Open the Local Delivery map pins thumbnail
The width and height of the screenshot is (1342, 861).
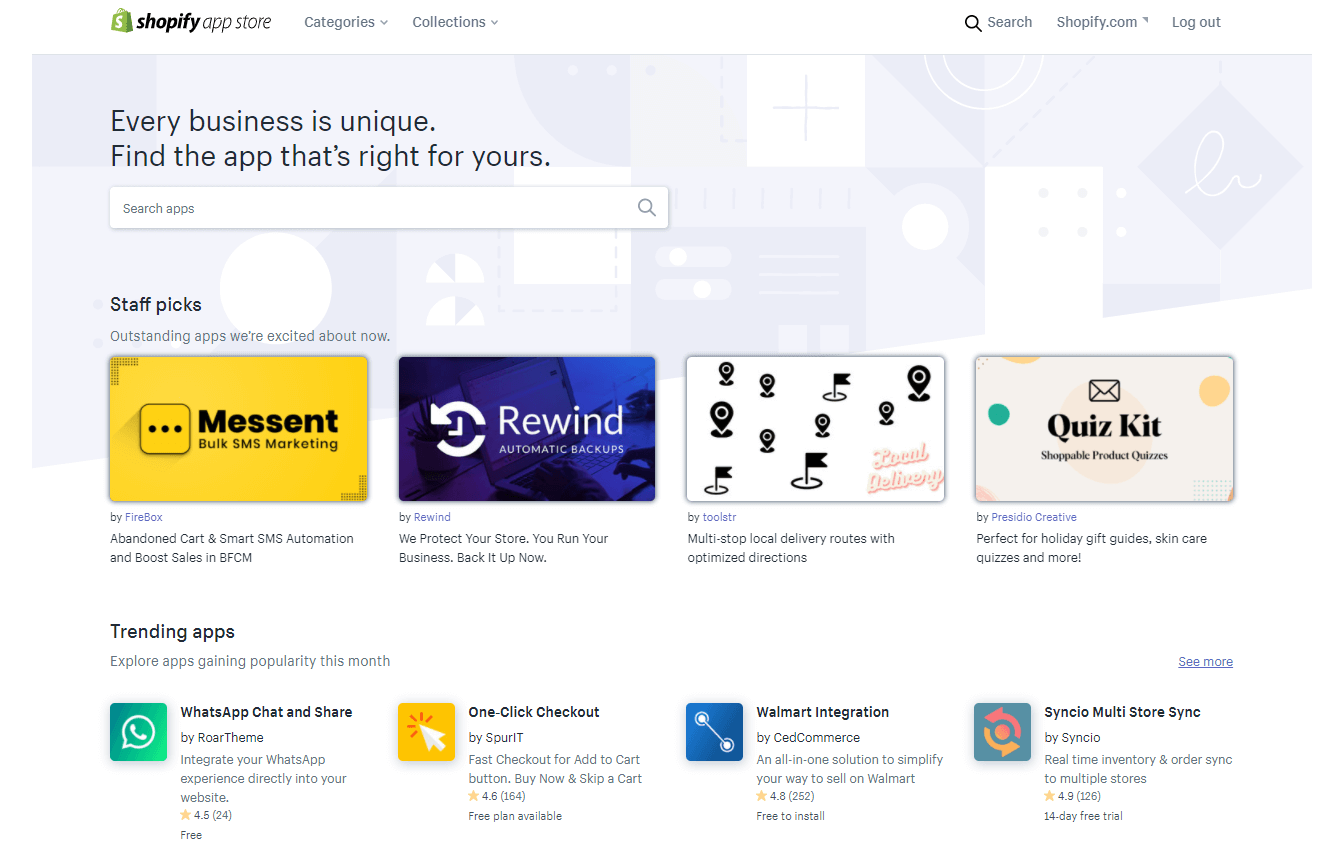(x=815, y=429)
